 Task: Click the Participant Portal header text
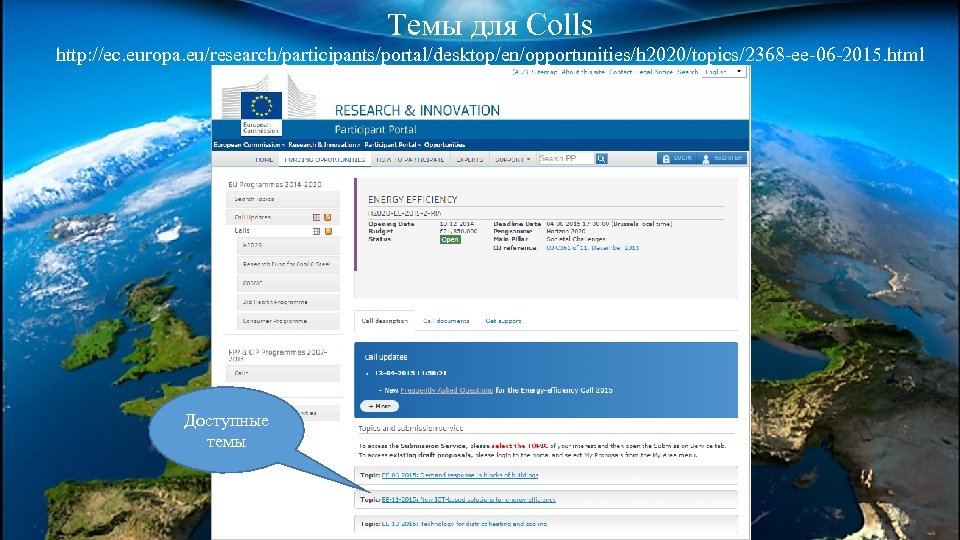coord(375,130)
